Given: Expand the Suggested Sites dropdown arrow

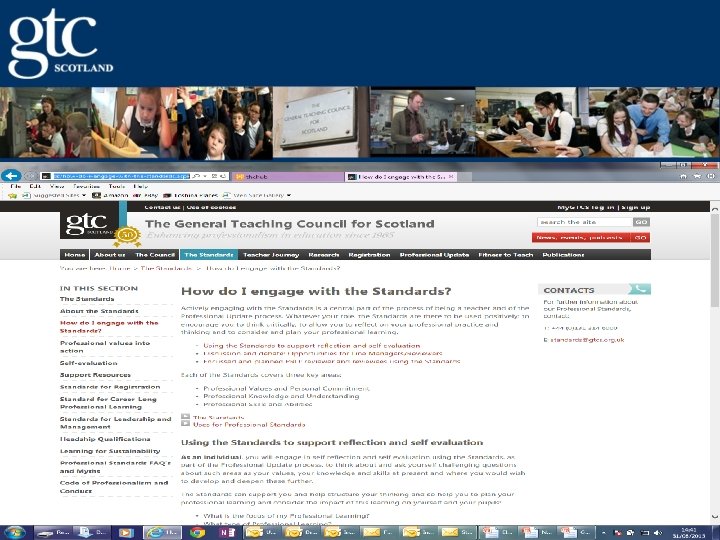Looking at the screenshot, I should coord(84,196).
